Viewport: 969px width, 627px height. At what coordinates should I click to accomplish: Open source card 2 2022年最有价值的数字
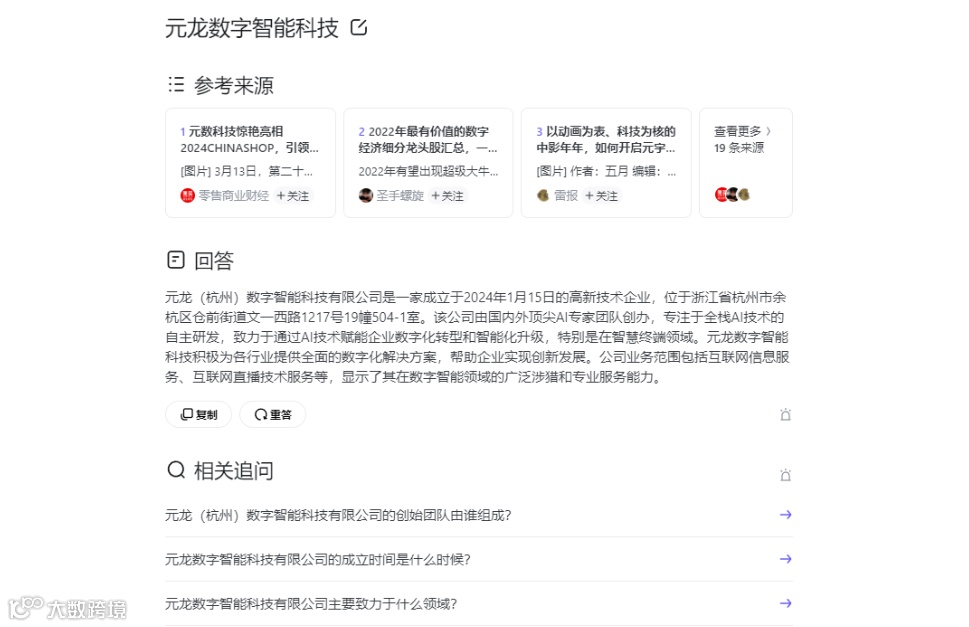[x=428, y=162]
